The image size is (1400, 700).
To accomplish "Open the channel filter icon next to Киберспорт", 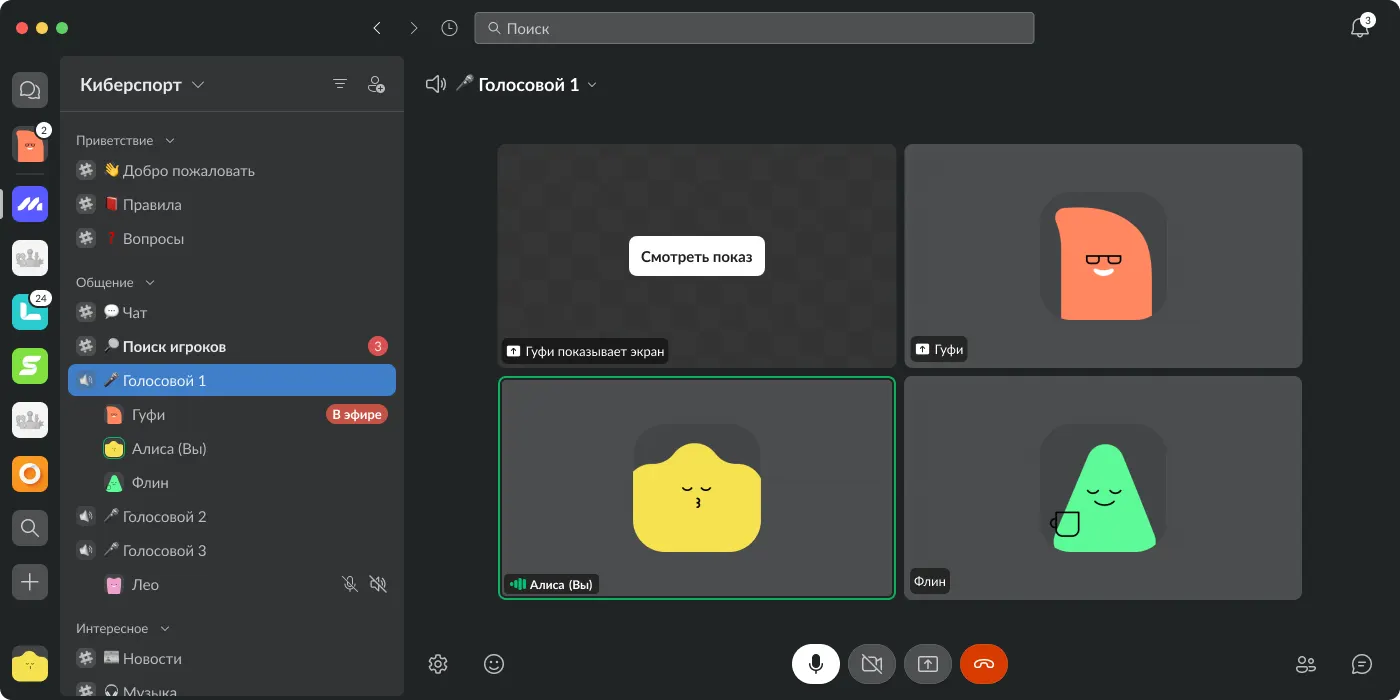I will coord(340,84).
